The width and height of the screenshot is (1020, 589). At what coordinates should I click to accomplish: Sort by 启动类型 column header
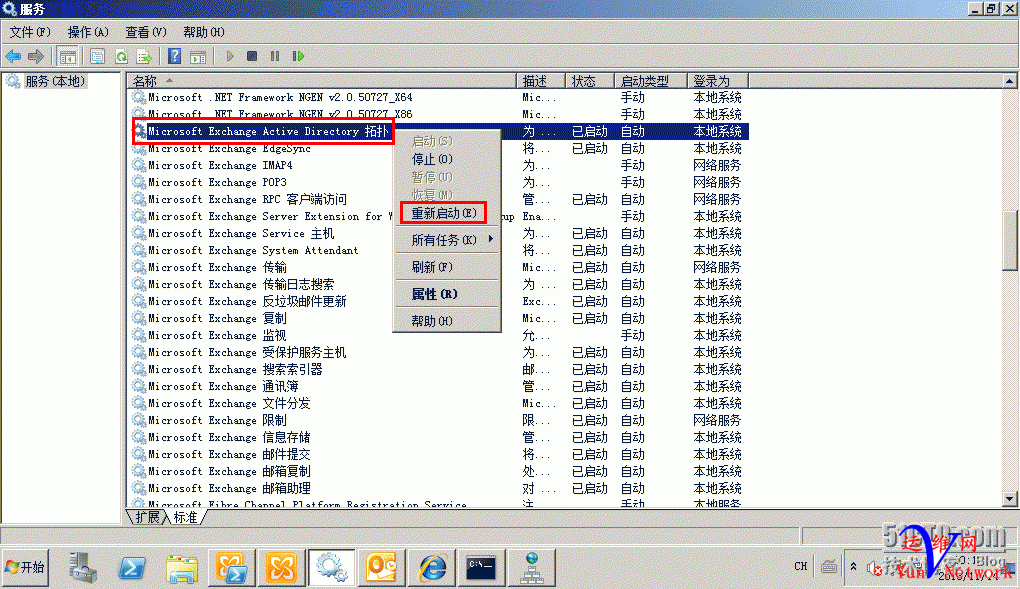[x=651, y=81]
